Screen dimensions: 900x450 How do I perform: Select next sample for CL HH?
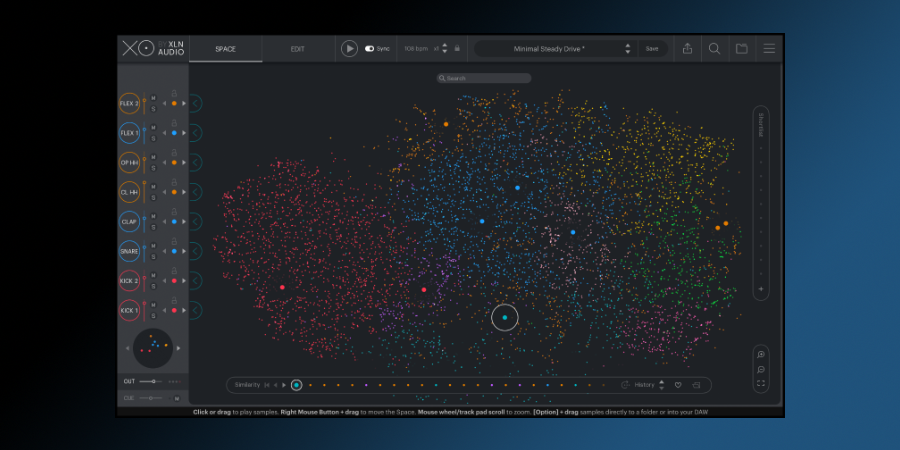pos(184,192)
